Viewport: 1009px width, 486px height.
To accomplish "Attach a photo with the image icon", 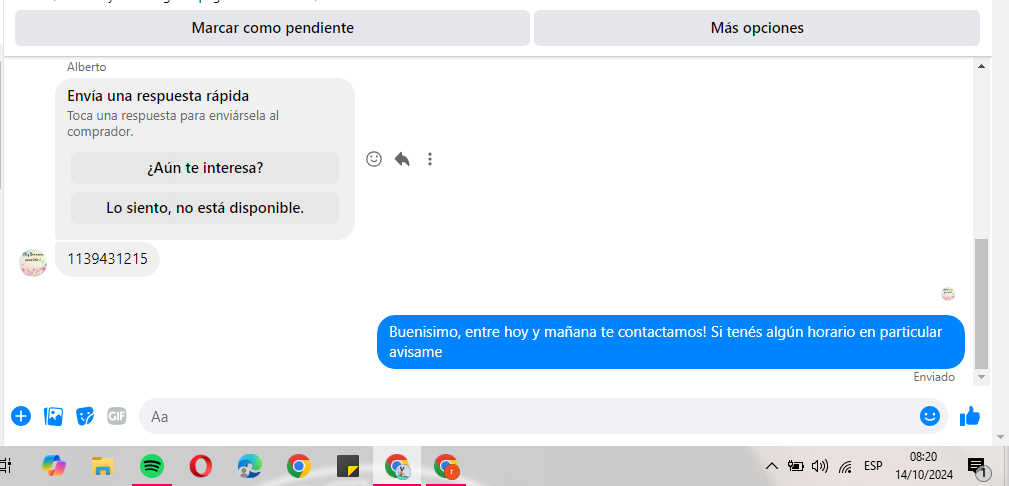I will pyautogui.click(x=53, y=416).
